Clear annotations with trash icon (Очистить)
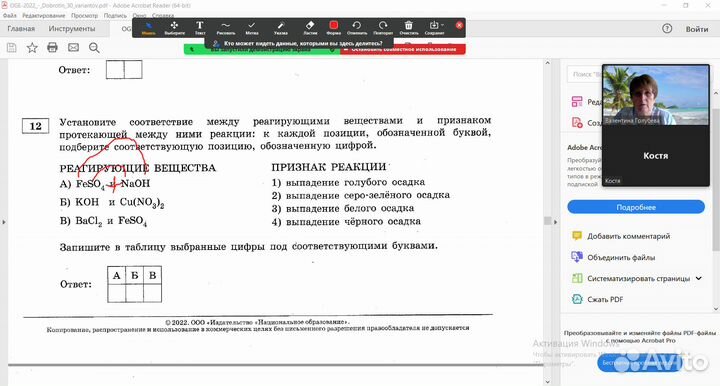 [x=409, y=28]
